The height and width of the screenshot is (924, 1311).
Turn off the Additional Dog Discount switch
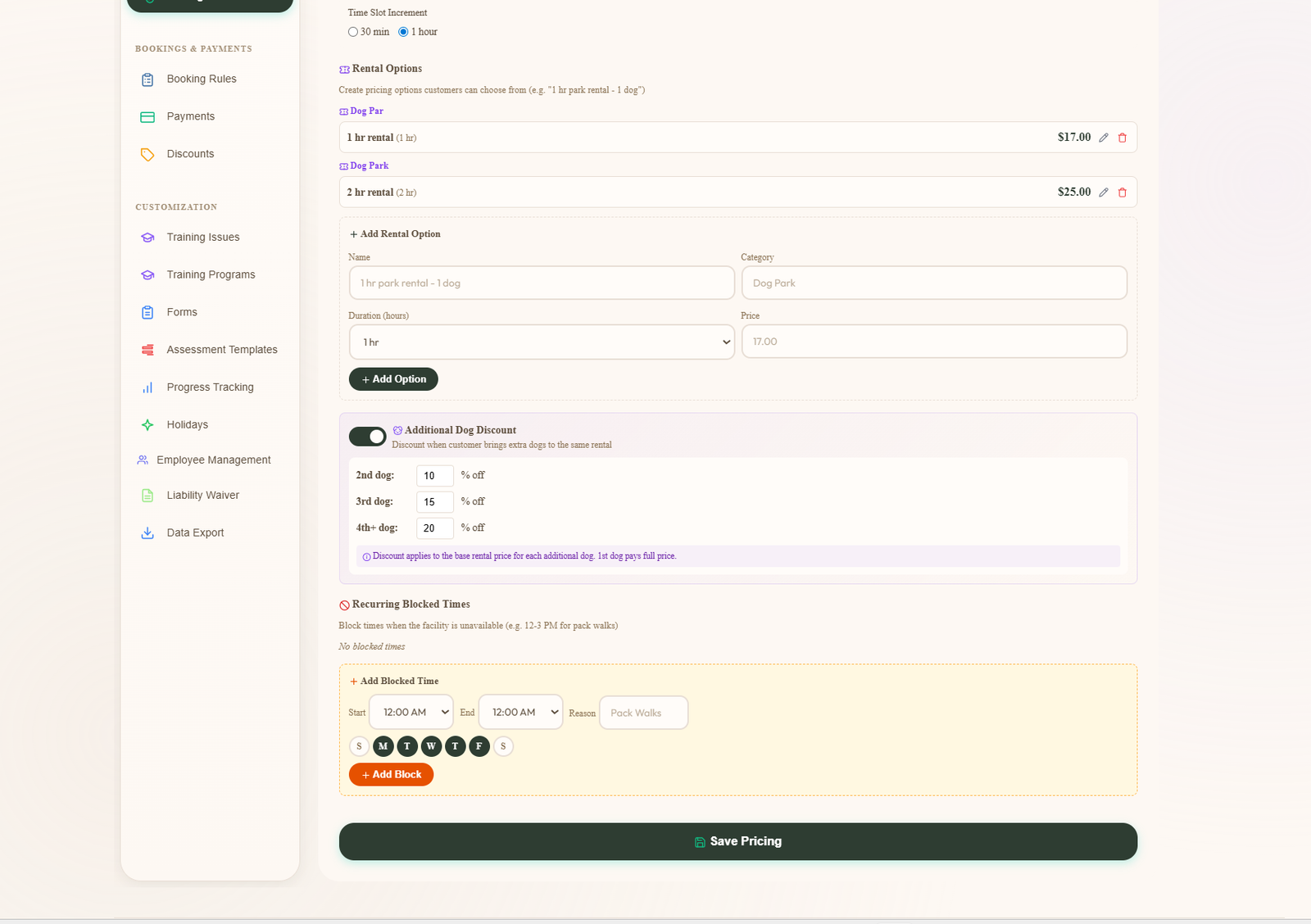pyautogui.click(x=367, y=437)
